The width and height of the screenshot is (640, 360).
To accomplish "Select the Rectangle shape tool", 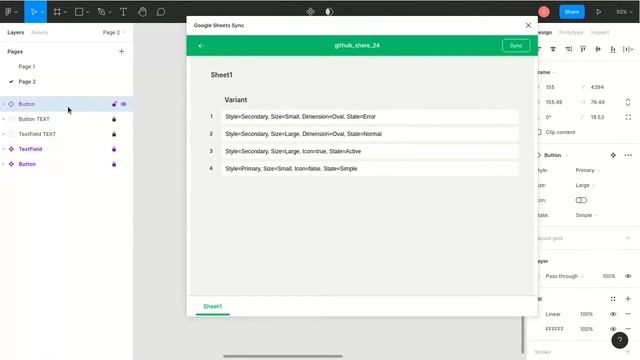I will (79, 12).
